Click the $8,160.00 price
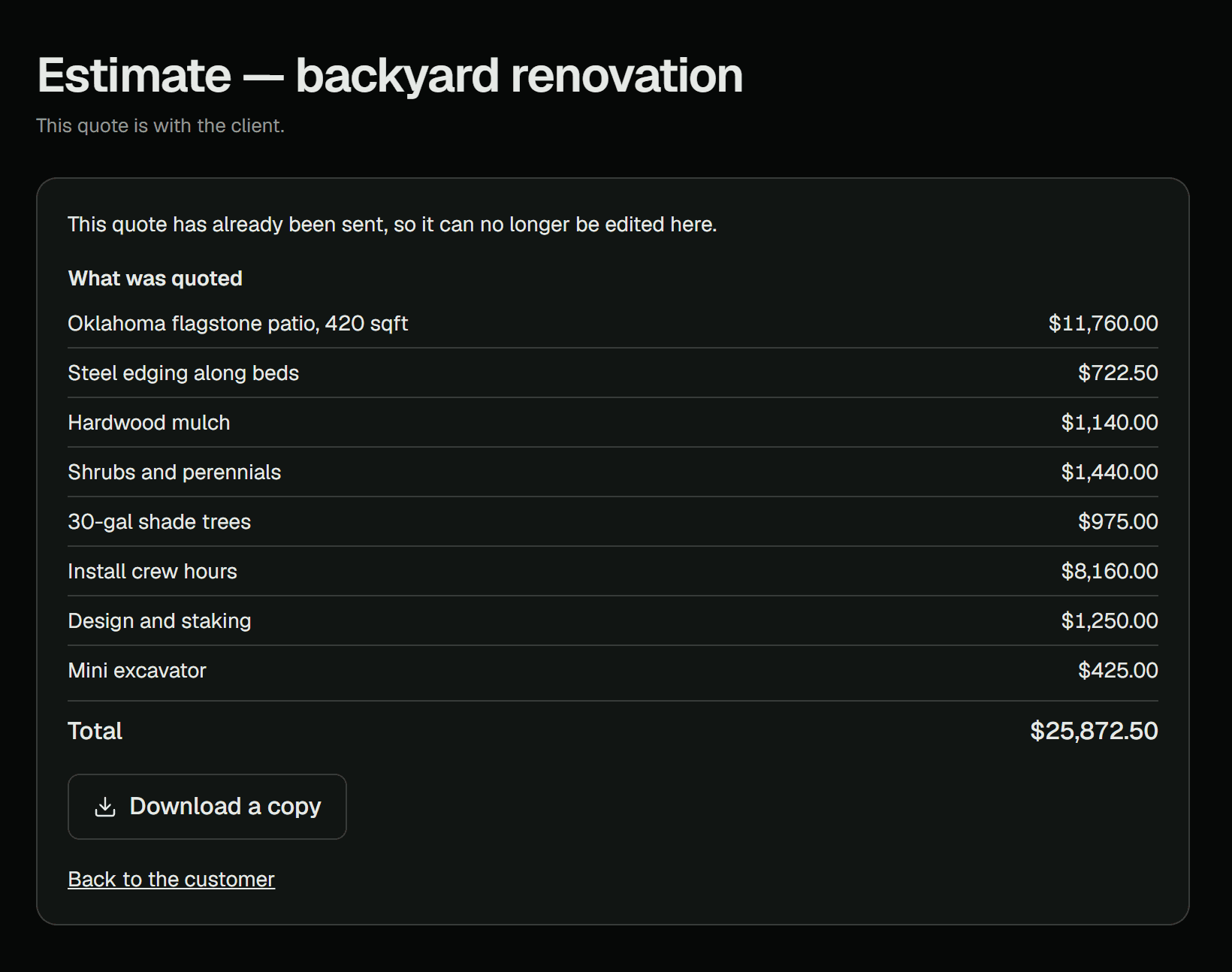Screen dimensions: 1232x972 pos(1110,572)
